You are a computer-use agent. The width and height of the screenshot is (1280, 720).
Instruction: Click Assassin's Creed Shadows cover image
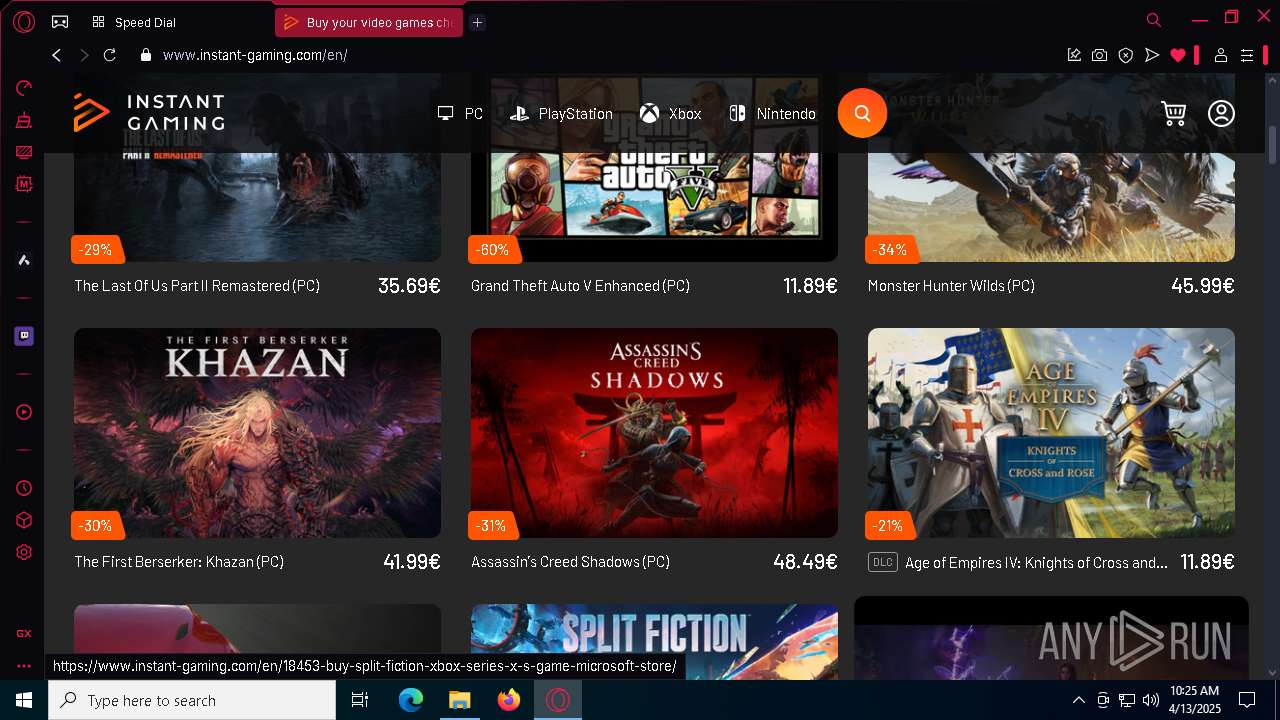[654, 433]
